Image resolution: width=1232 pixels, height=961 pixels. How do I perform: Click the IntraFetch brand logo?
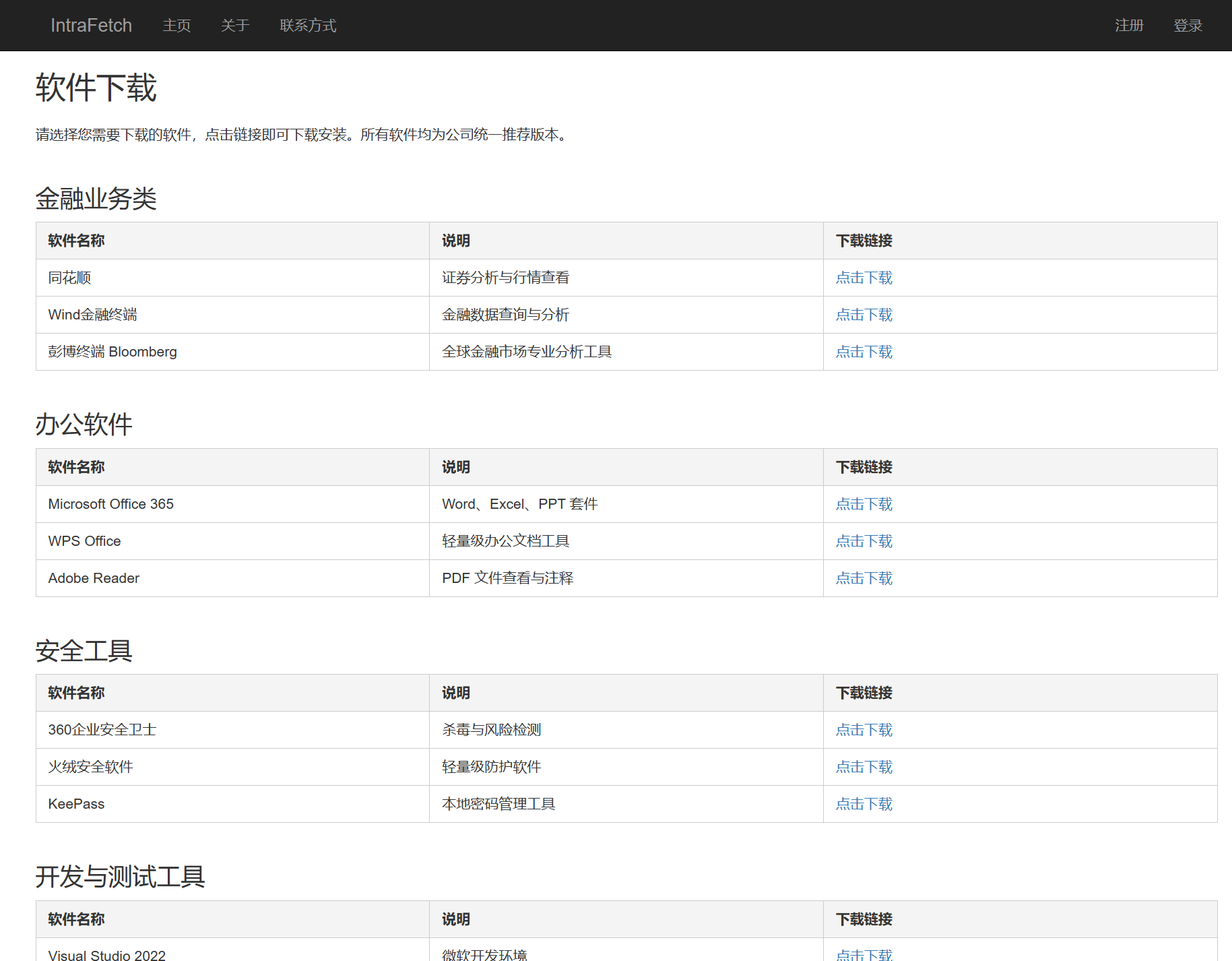(x=90, y=25)
